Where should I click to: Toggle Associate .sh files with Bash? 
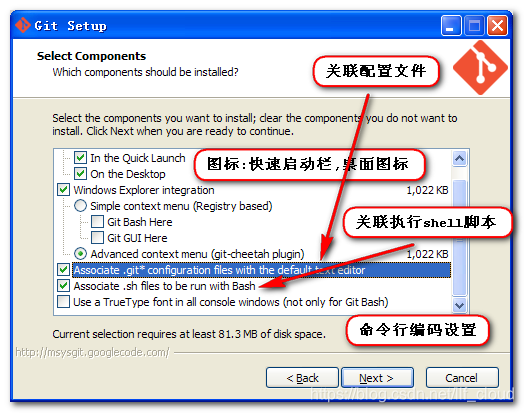[63, 286]
